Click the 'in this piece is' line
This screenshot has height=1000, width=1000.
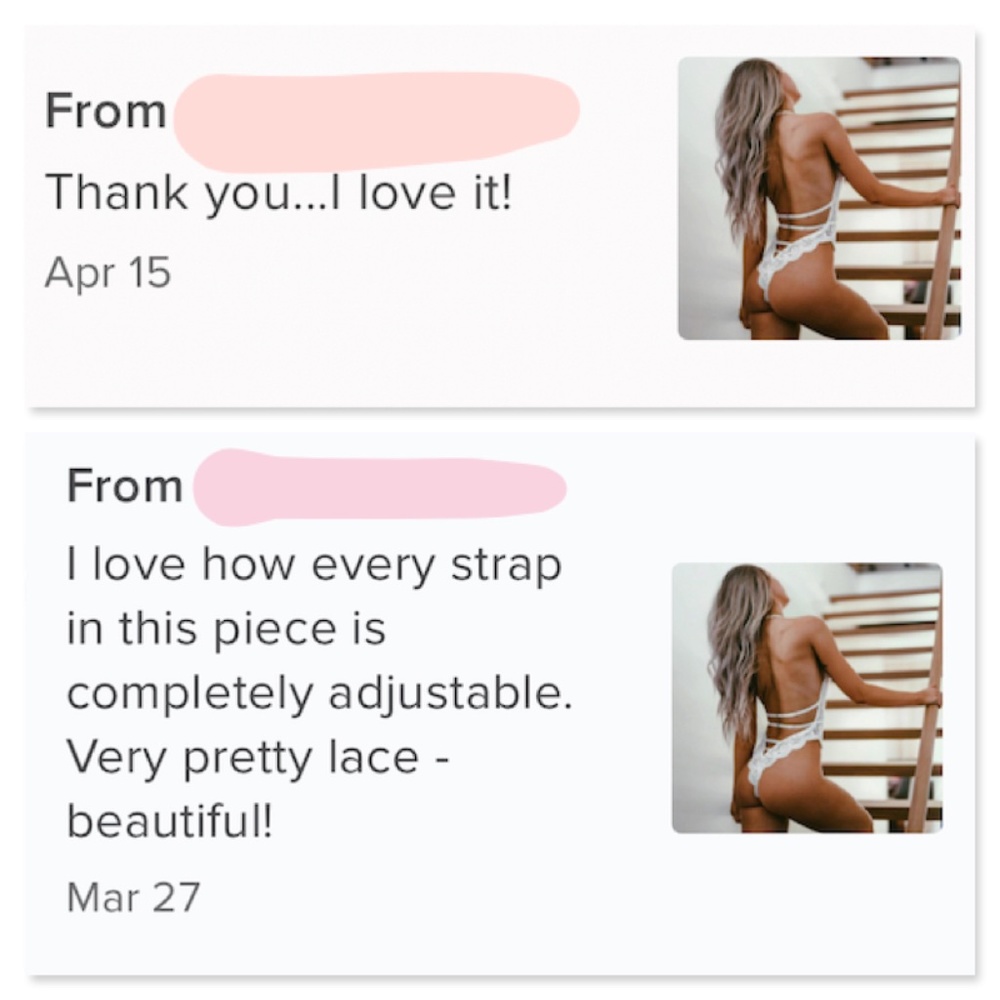[226, 630]
